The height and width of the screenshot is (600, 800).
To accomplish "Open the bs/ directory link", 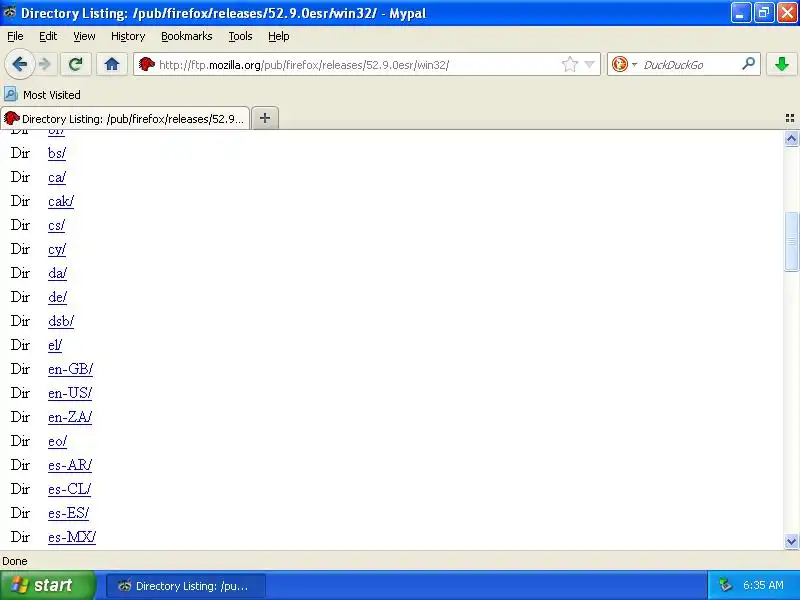I will click(x=57, y=153).
